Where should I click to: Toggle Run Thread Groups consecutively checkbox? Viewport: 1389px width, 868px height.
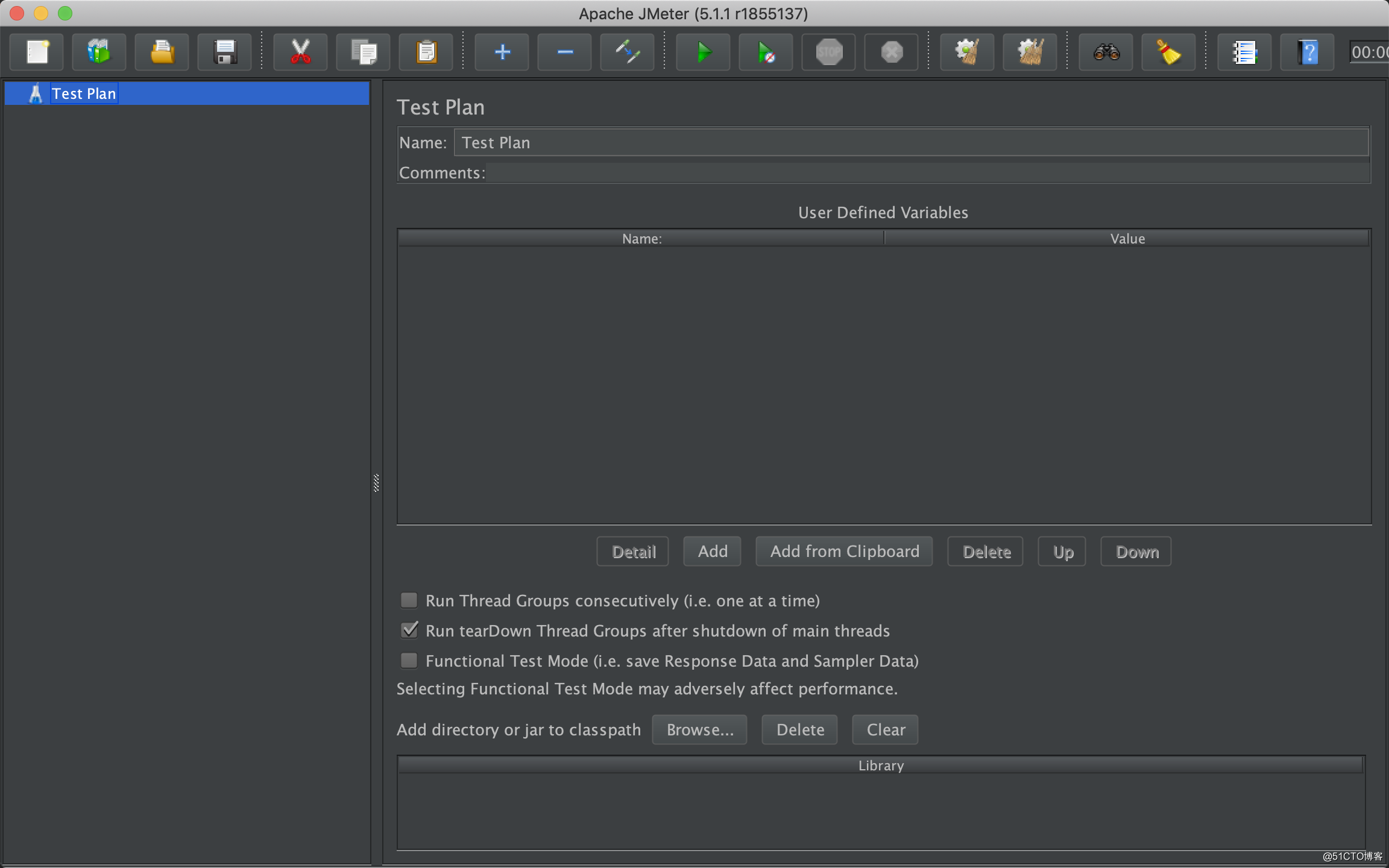409,601
